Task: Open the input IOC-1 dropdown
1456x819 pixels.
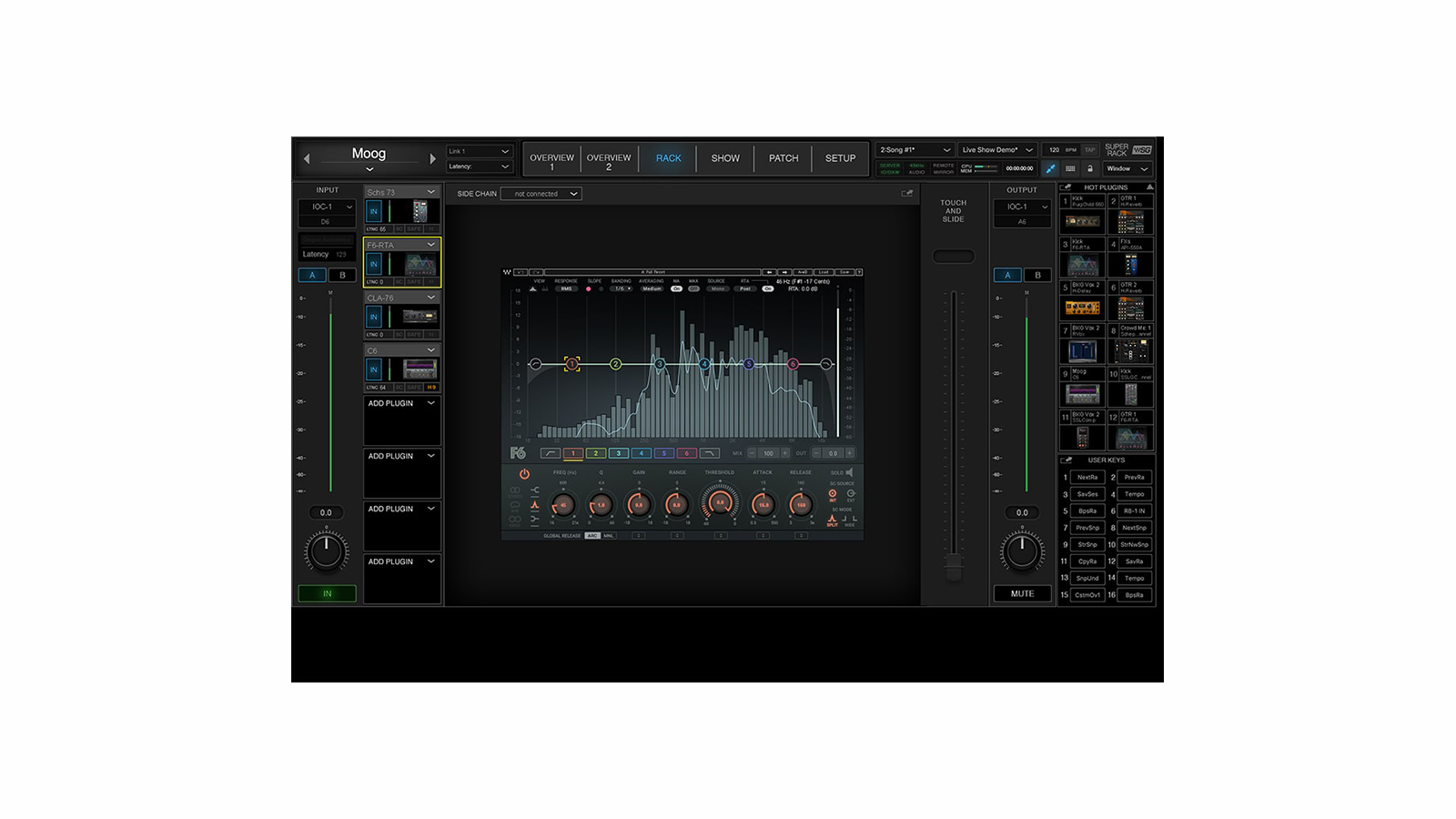Action: click(327, 207)
